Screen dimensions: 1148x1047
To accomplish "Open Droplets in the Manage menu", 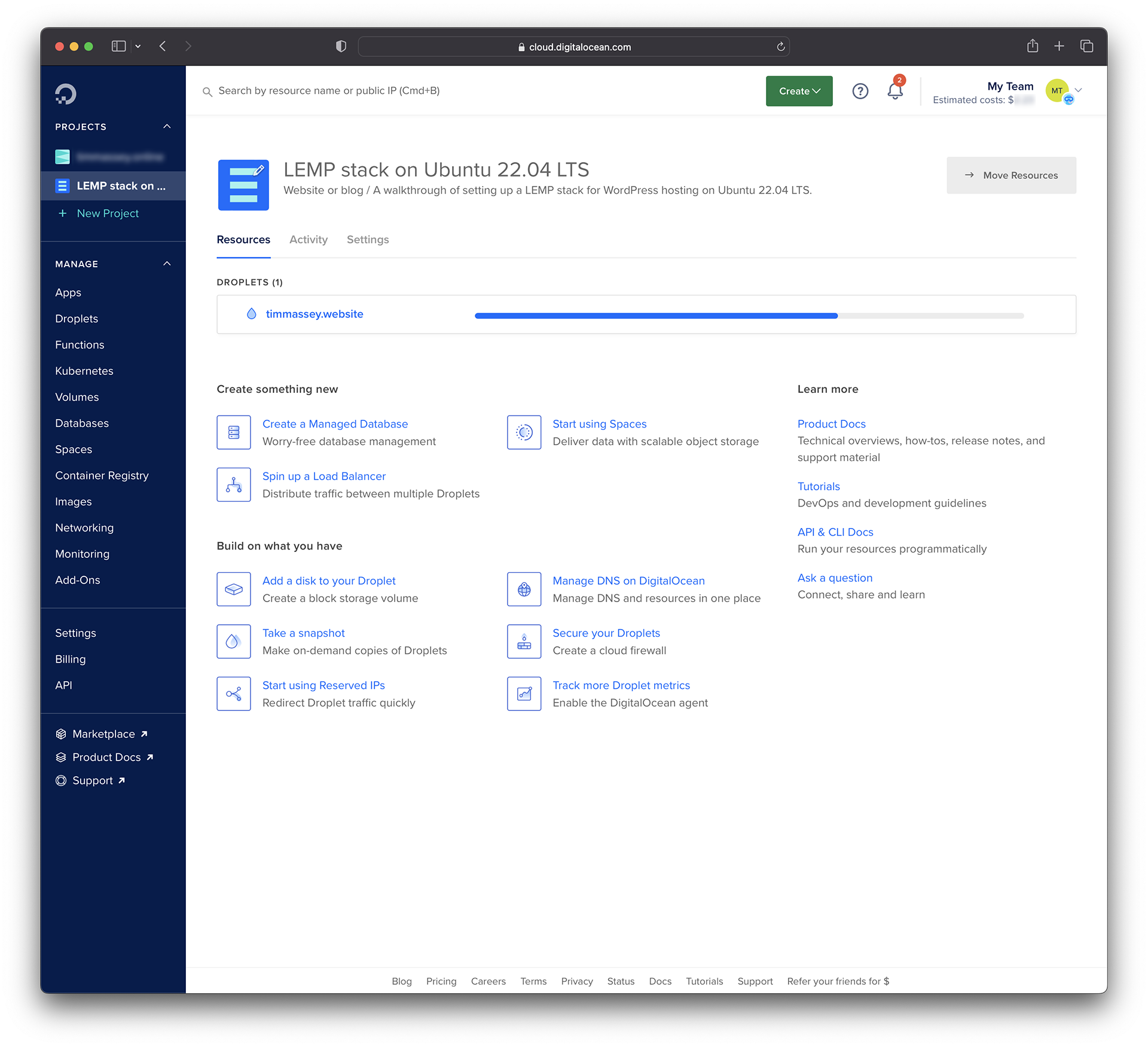I will [x=77, y=319].
